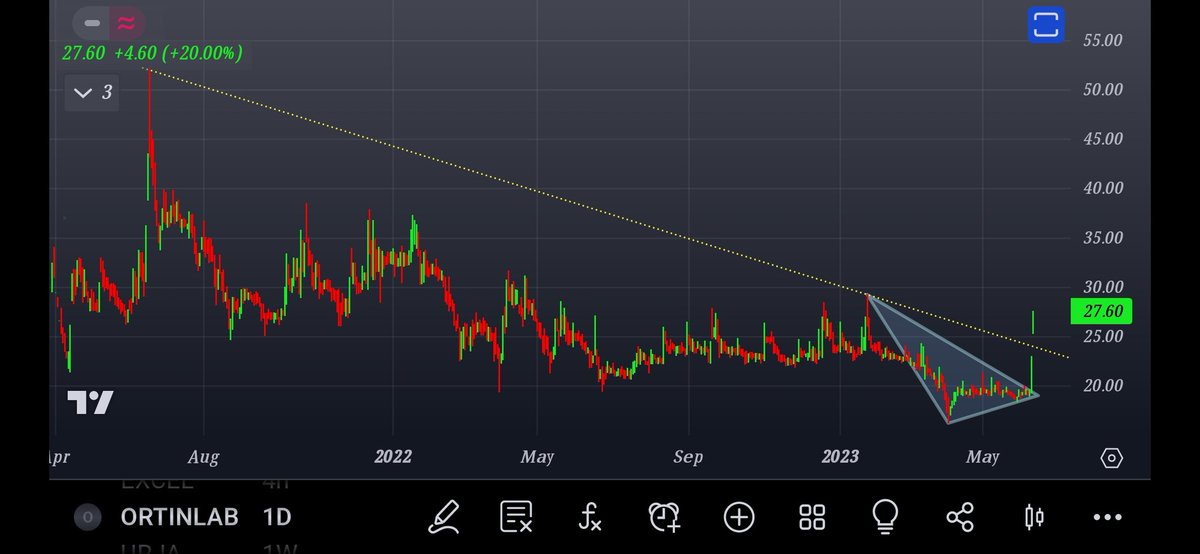Select the current price label 27.60
This screenshot has height=554, width=1200.
pos(1100,312)
